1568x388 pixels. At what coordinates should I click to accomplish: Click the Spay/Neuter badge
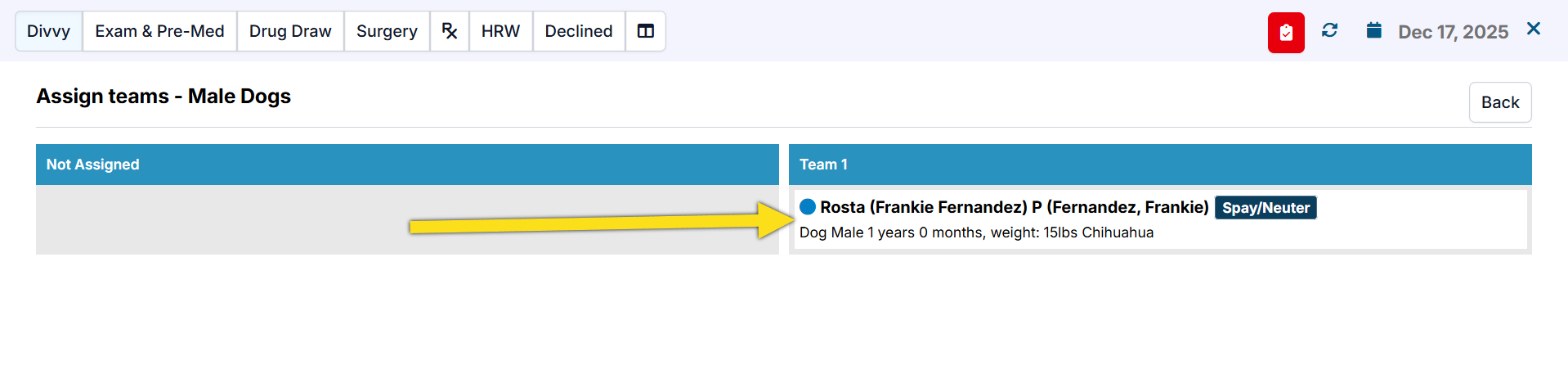click(1266, 208)
